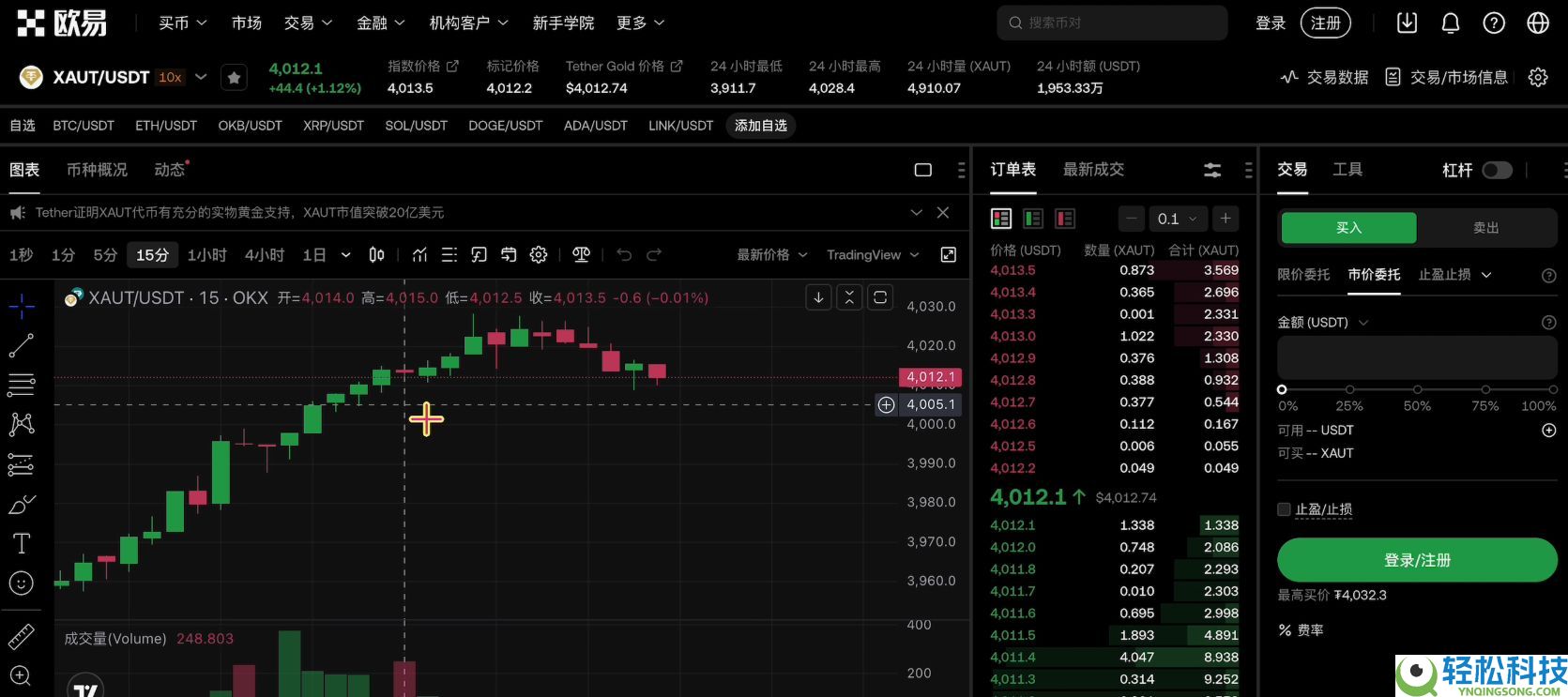The image size is (1568, 697).
Task: Show asks-only order book view
Action: point(1065,219)
